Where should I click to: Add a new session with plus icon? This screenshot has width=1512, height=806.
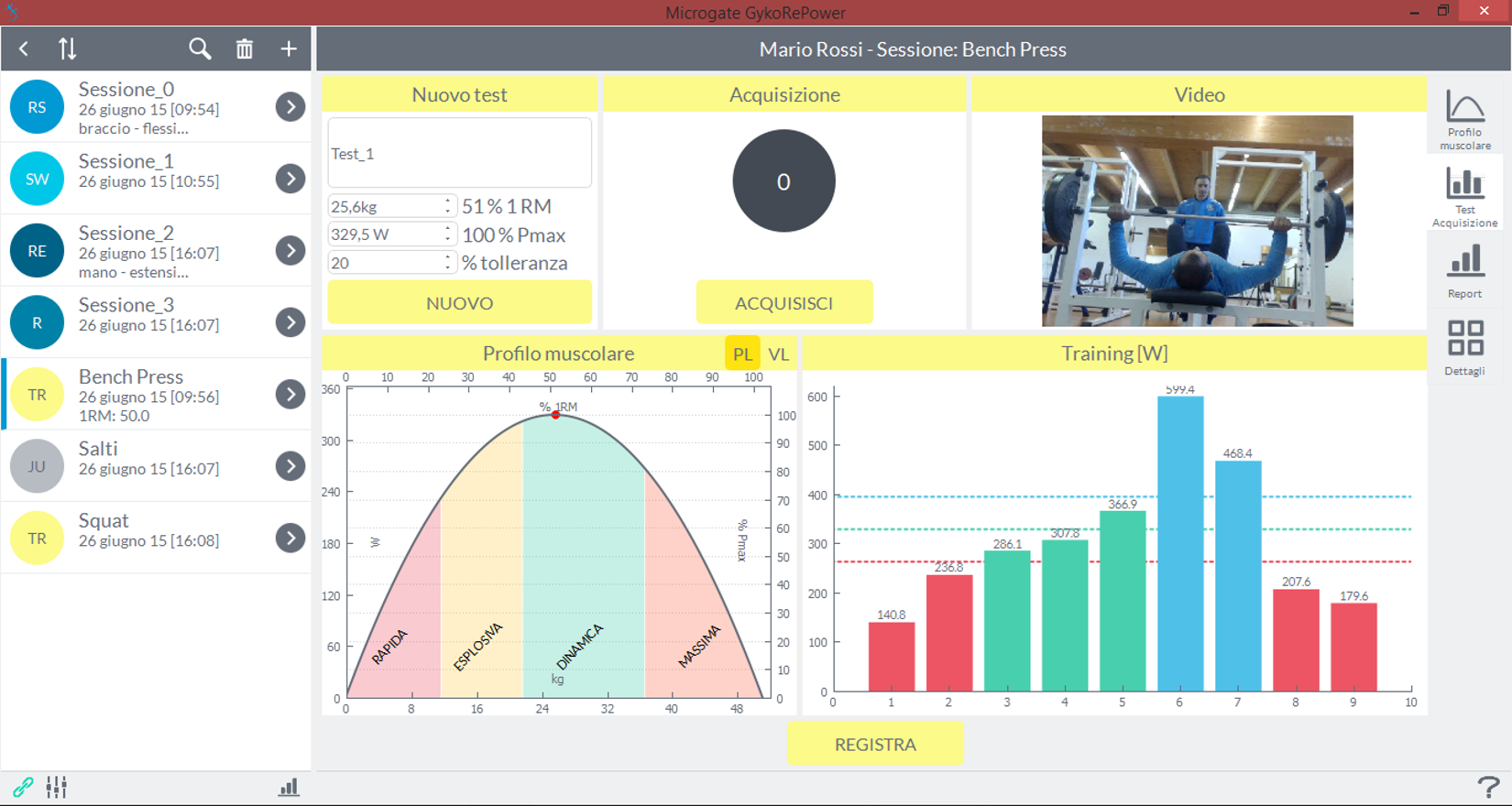pos(289,49)
